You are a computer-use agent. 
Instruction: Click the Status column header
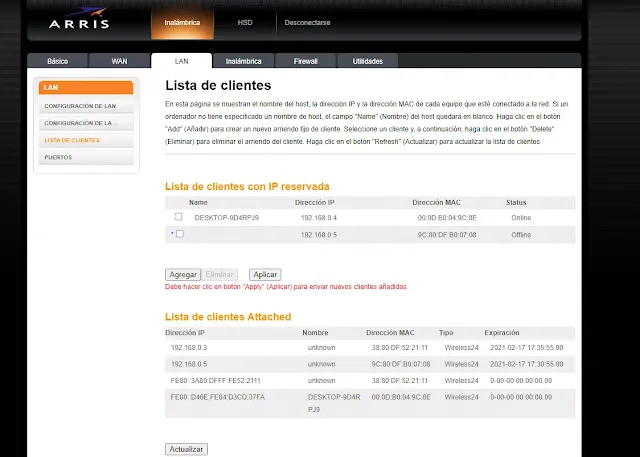point(516,203)
